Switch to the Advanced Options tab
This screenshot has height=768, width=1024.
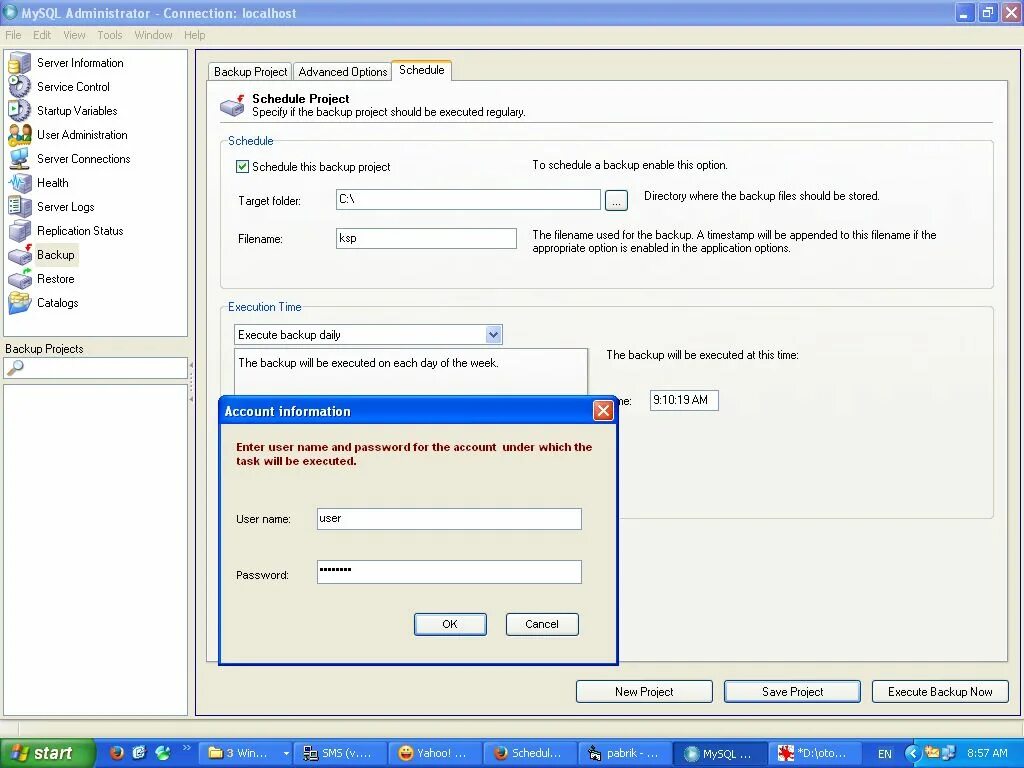(x=343, y=72)
